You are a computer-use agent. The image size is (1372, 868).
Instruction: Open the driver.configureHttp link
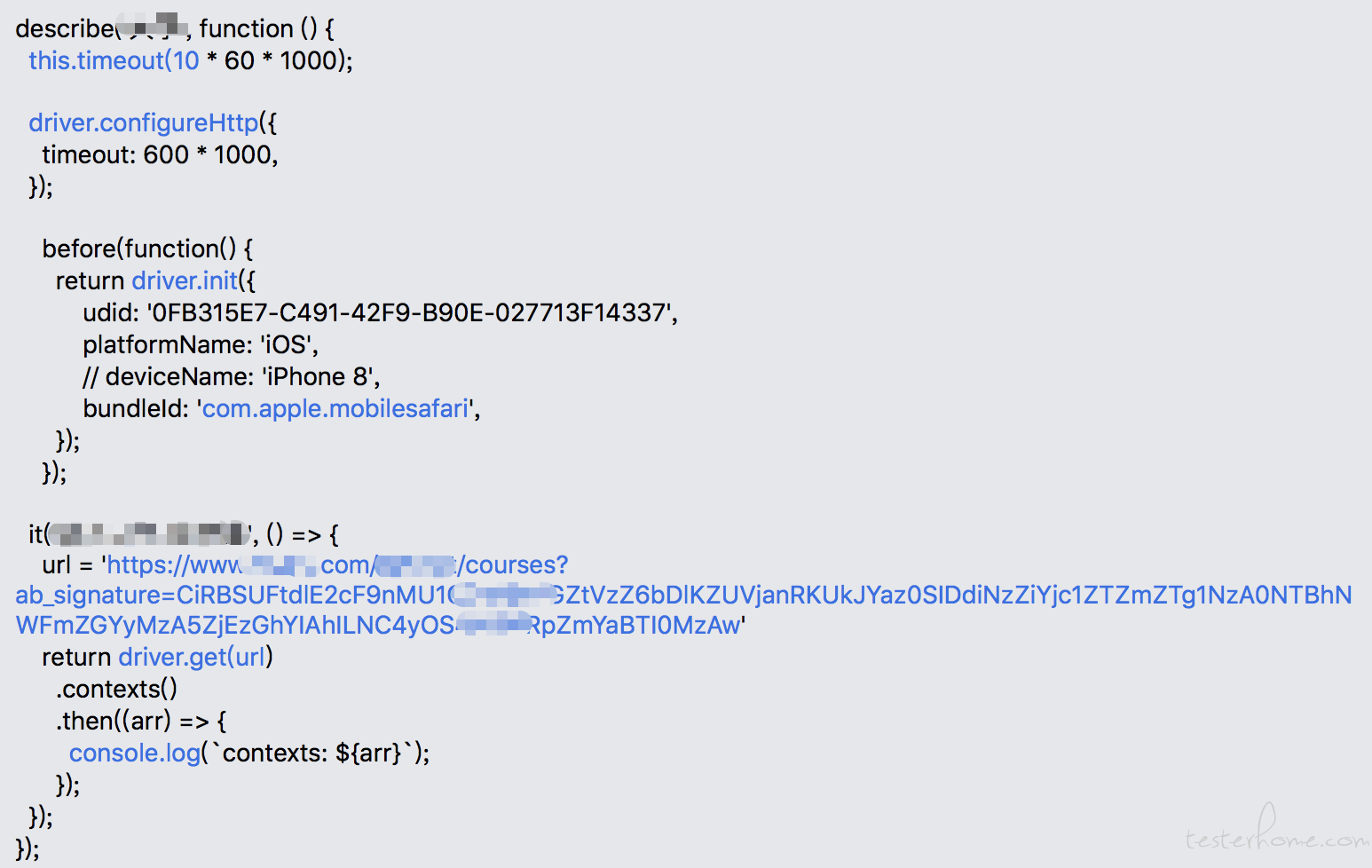point(143,122)
